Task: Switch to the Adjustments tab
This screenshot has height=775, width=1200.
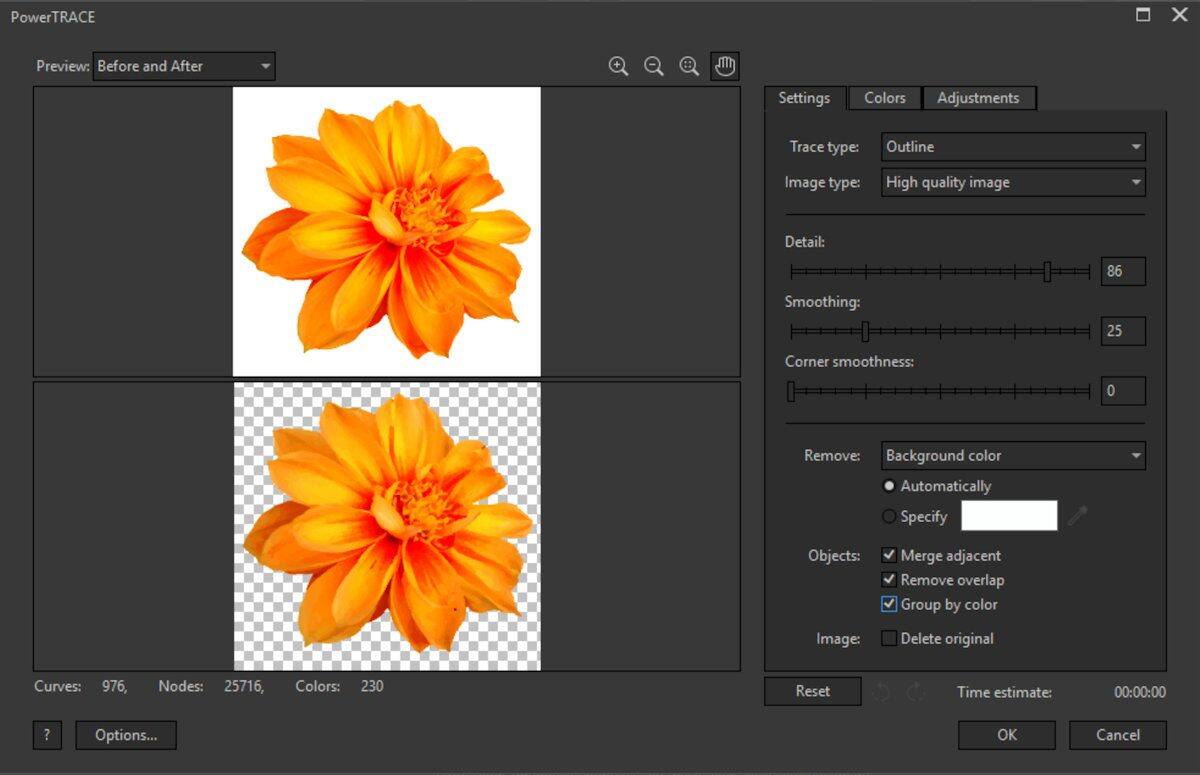Action: click(x=979, y=97)
